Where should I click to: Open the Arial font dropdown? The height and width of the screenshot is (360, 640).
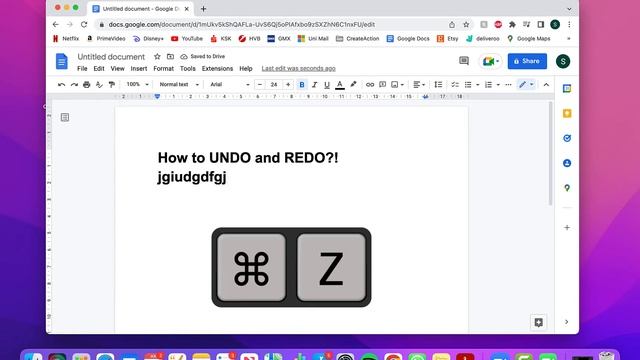pyautogui.click(x=230, y=84)
